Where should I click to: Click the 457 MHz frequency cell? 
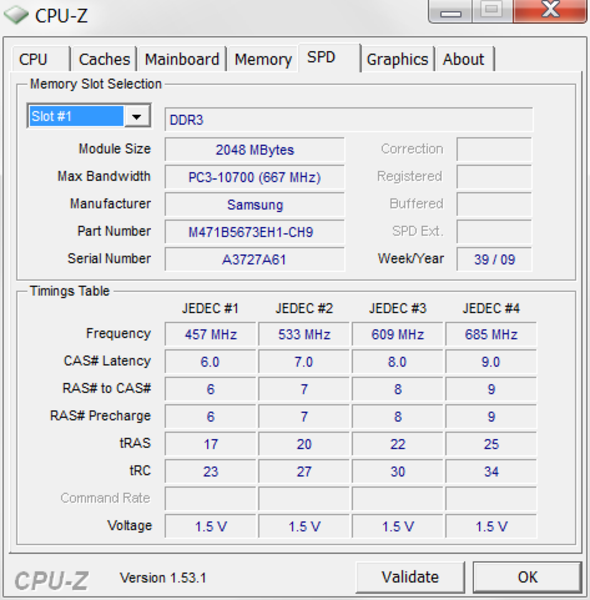pyautogui.click(x=210, y=334)
